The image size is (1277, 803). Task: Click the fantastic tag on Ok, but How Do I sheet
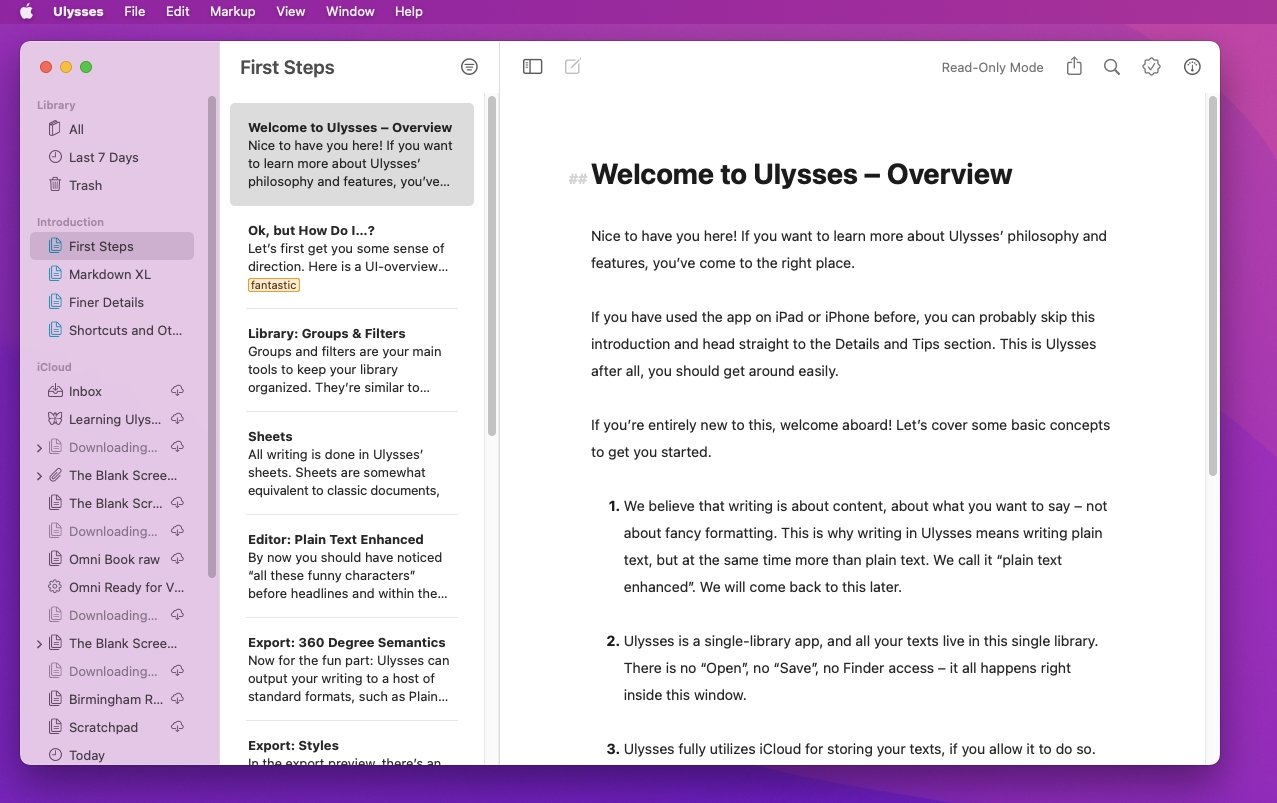[x=273, y=284]
